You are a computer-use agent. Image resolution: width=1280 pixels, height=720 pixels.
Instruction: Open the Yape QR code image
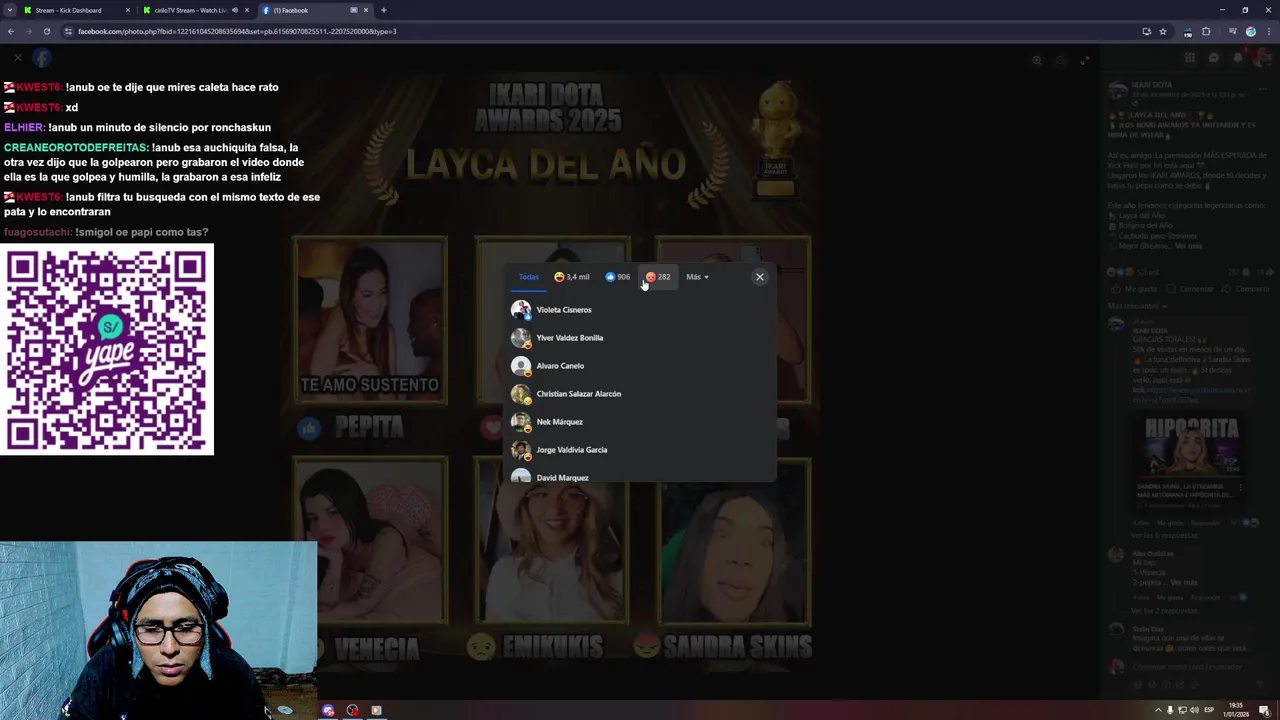tap(107, 349)
